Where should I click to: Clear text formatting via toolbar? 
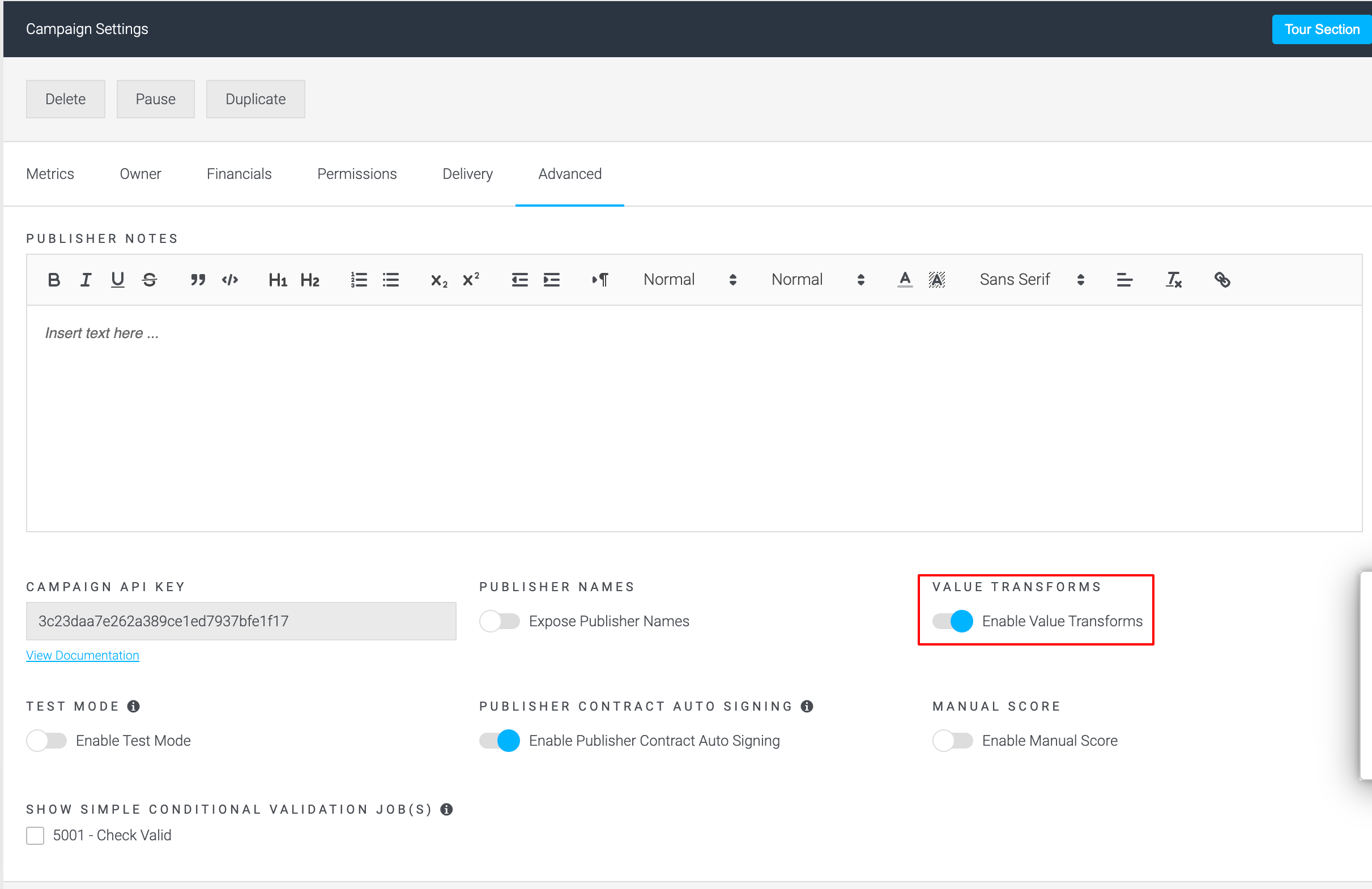click(1174, 280)
